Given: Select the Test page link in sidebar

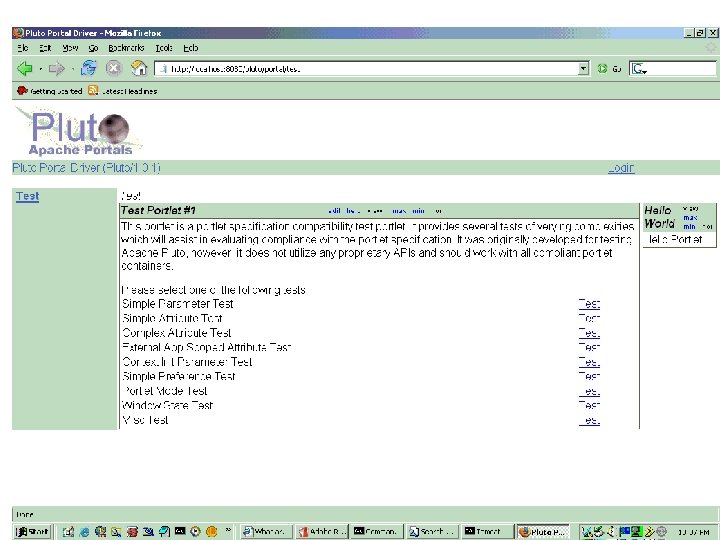Looking at the screenshot, I should pos(28,196).
